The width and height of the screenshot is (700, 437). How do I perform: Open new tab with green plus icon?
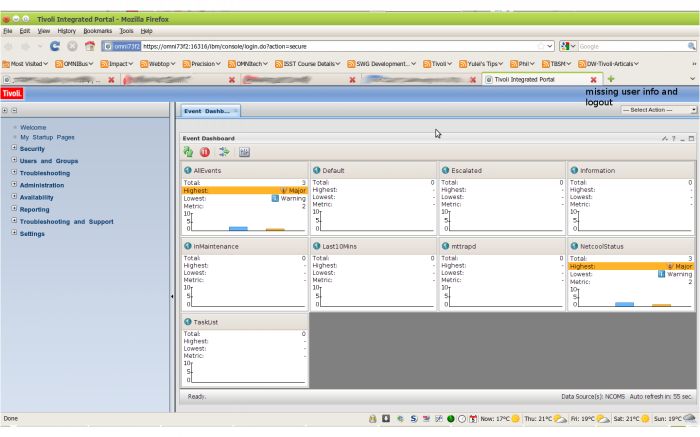coord(611,79)
